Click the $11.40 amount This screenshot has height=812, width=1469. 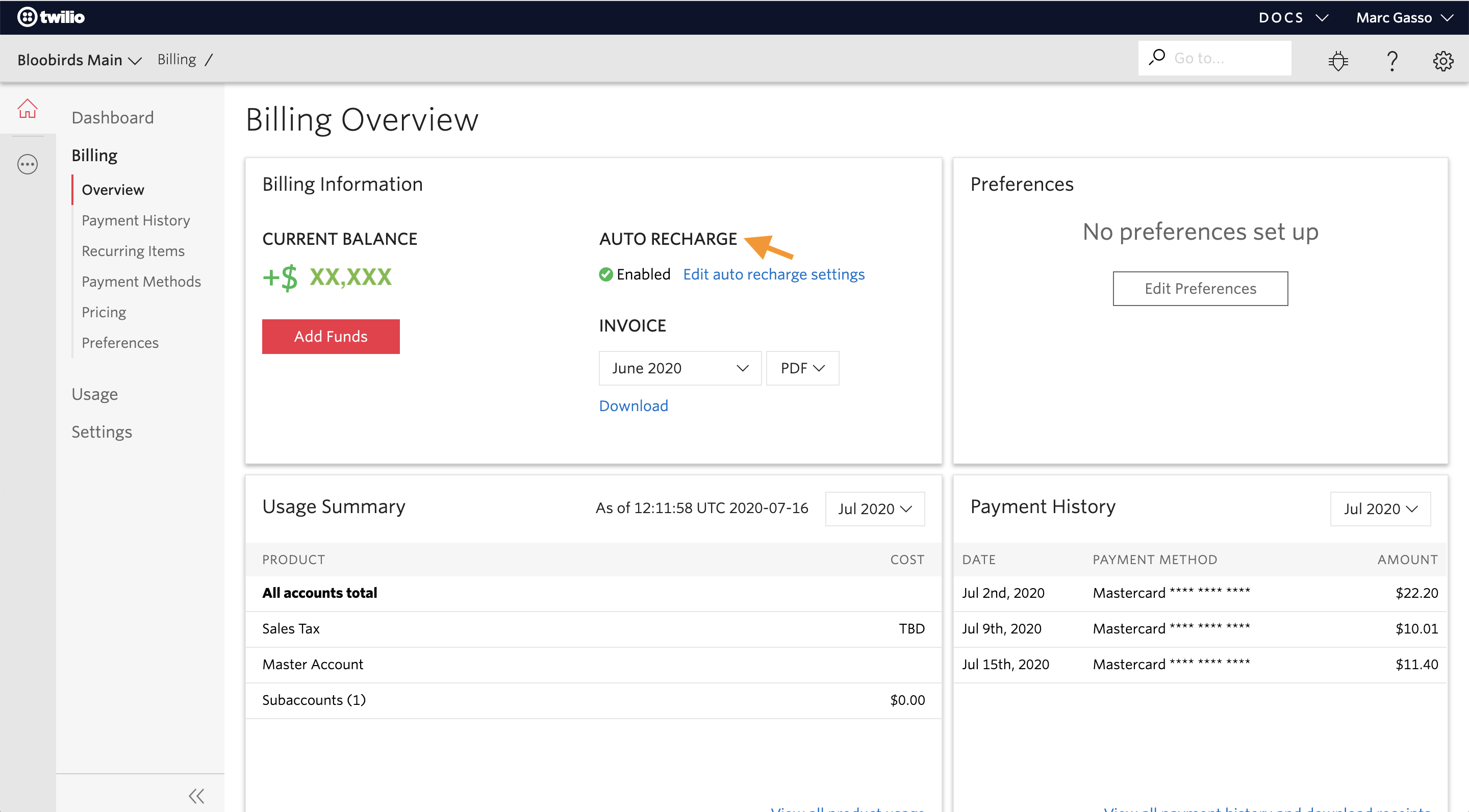tap(1416, 664)
